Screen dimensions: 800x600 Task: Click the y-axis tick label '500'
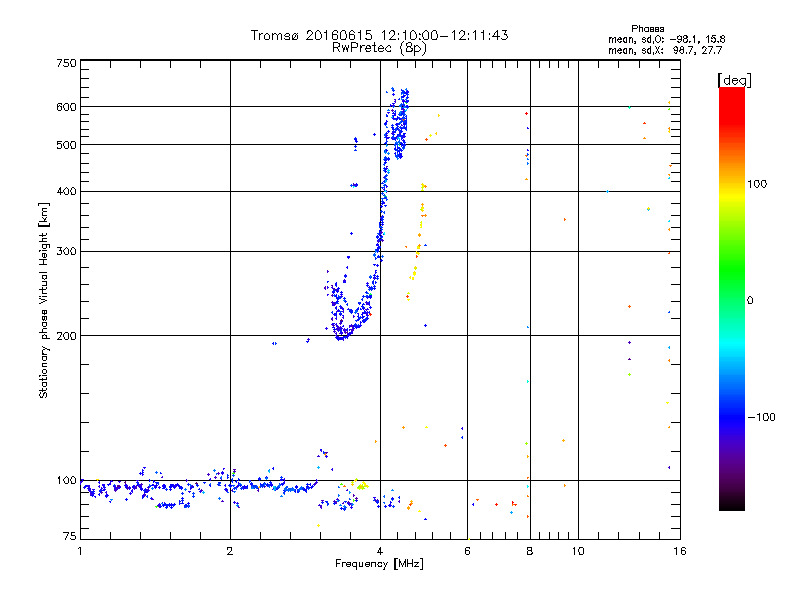click(67, 145)
